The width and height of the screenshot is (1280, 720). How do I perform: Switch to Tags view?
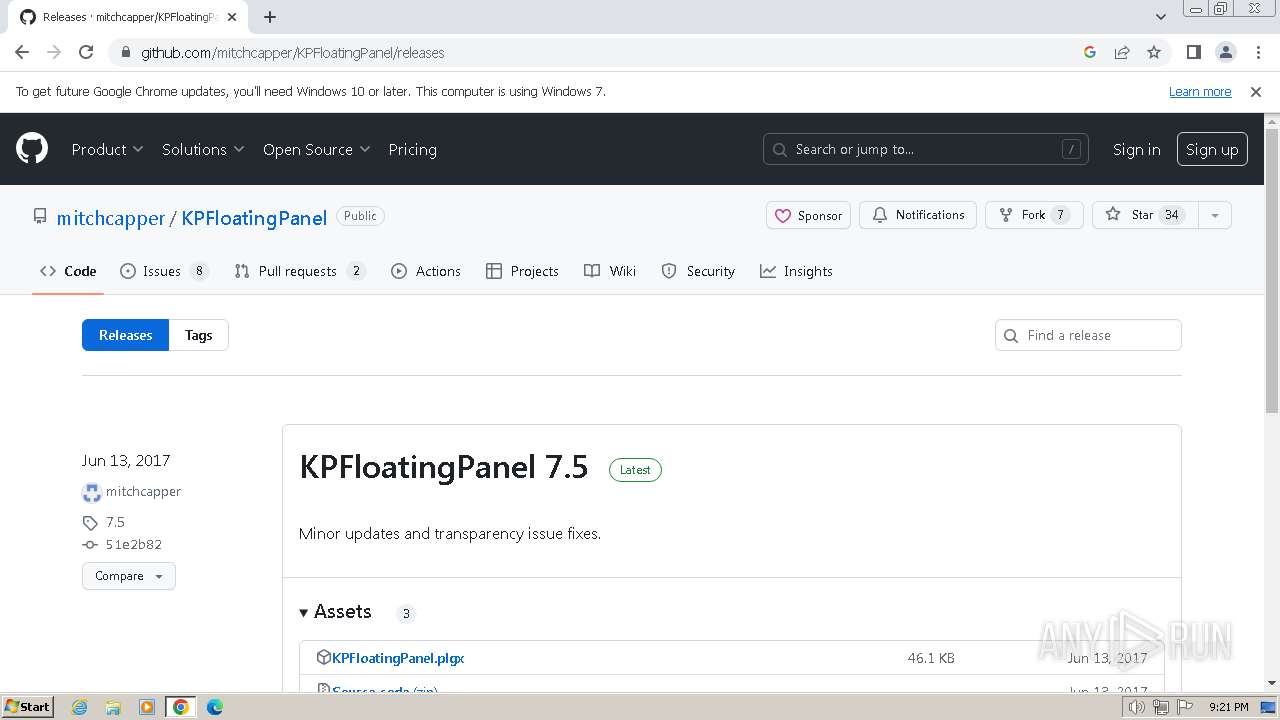tap(198, 335)
